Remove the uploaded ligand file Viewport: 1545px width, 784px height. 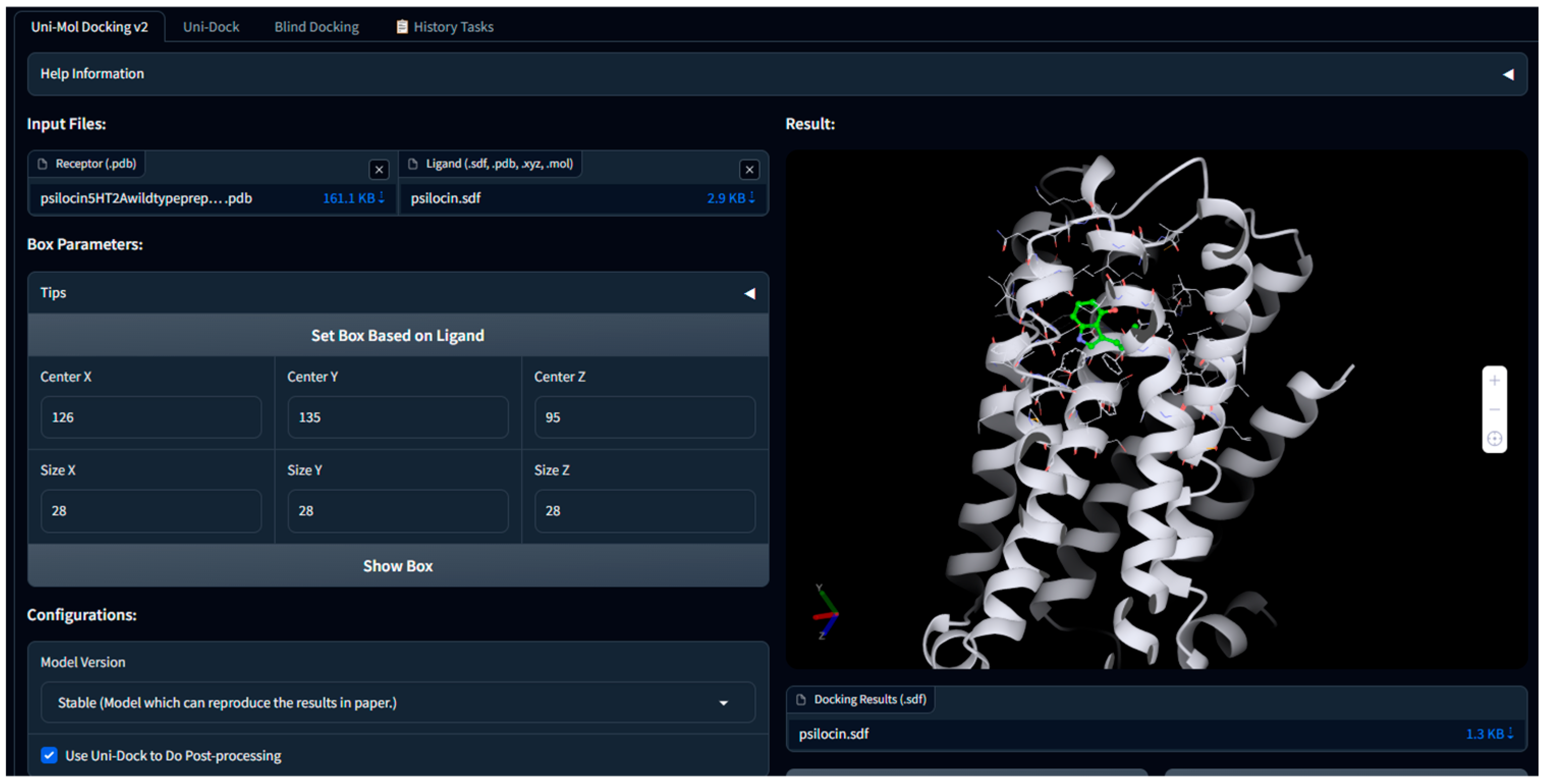point(749,170)
